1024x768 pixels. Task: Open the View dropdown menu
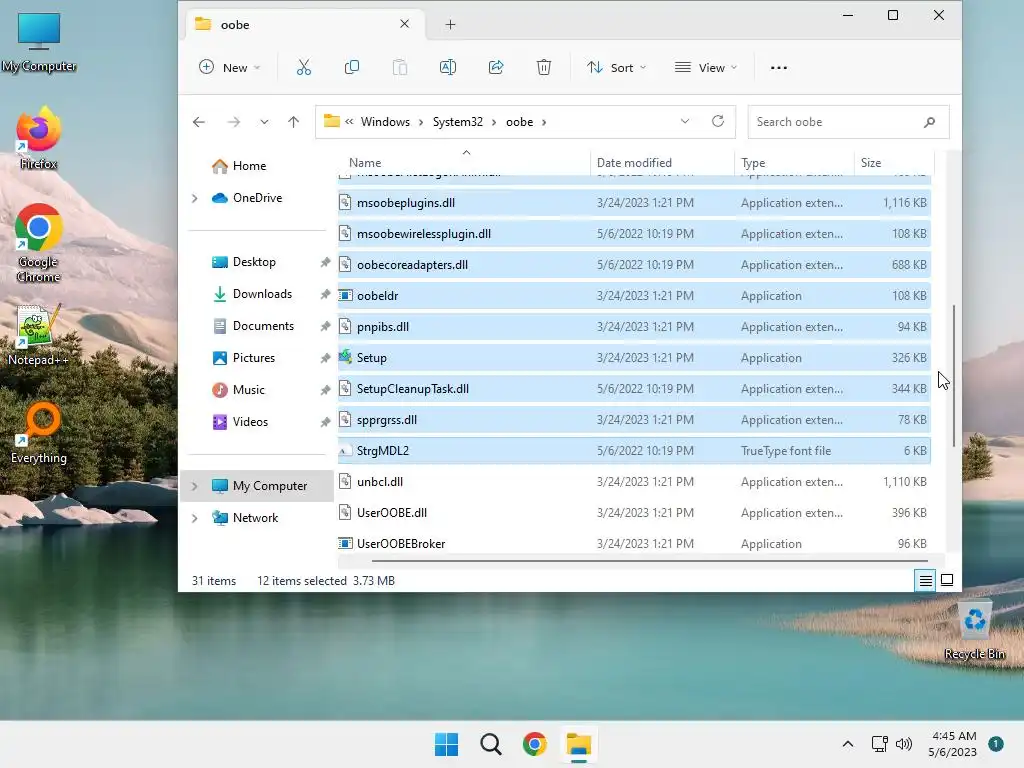coord(706,67)
